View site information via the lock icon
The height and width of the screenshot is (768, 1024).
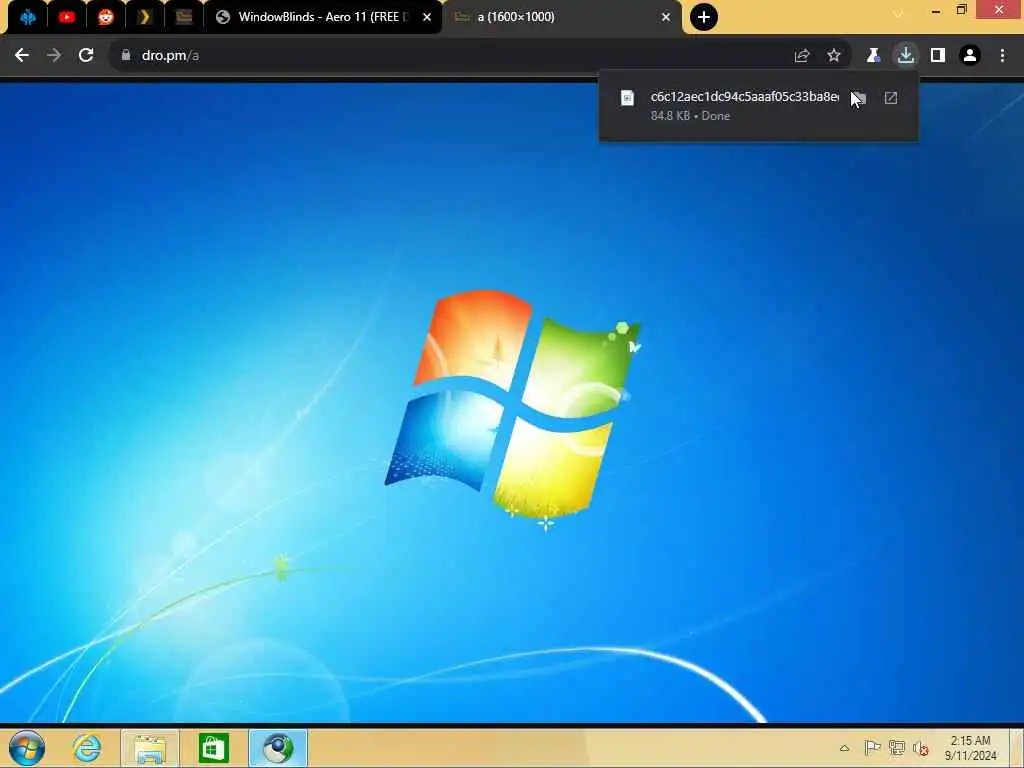click(126, 56)
